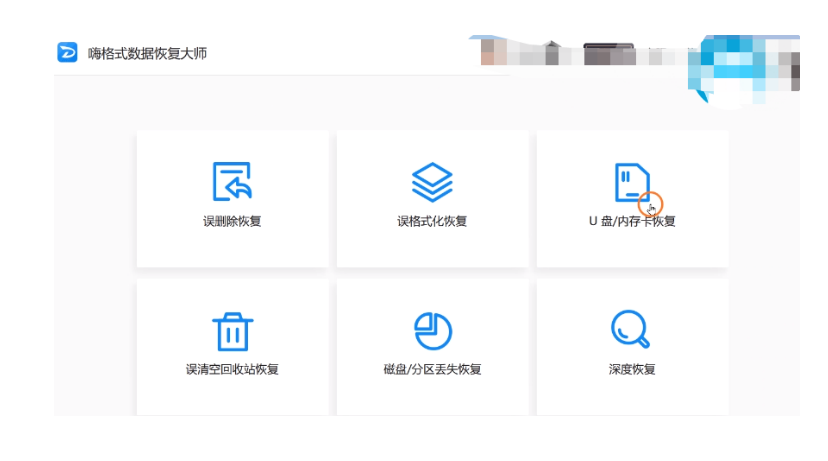828x461 pixels.
Task: Click the 误格式化恢复 label
Action: tap(432, 221)
